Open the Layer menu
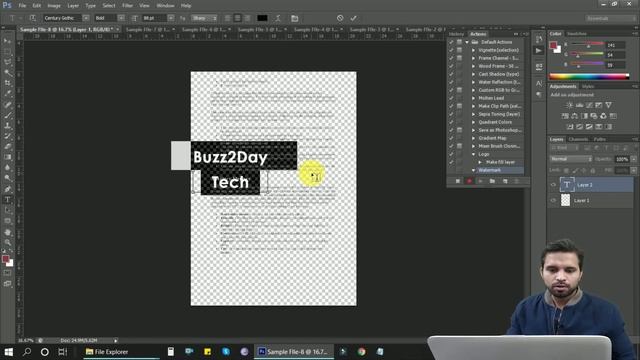 pyautogui.click(x=73, y=6)
